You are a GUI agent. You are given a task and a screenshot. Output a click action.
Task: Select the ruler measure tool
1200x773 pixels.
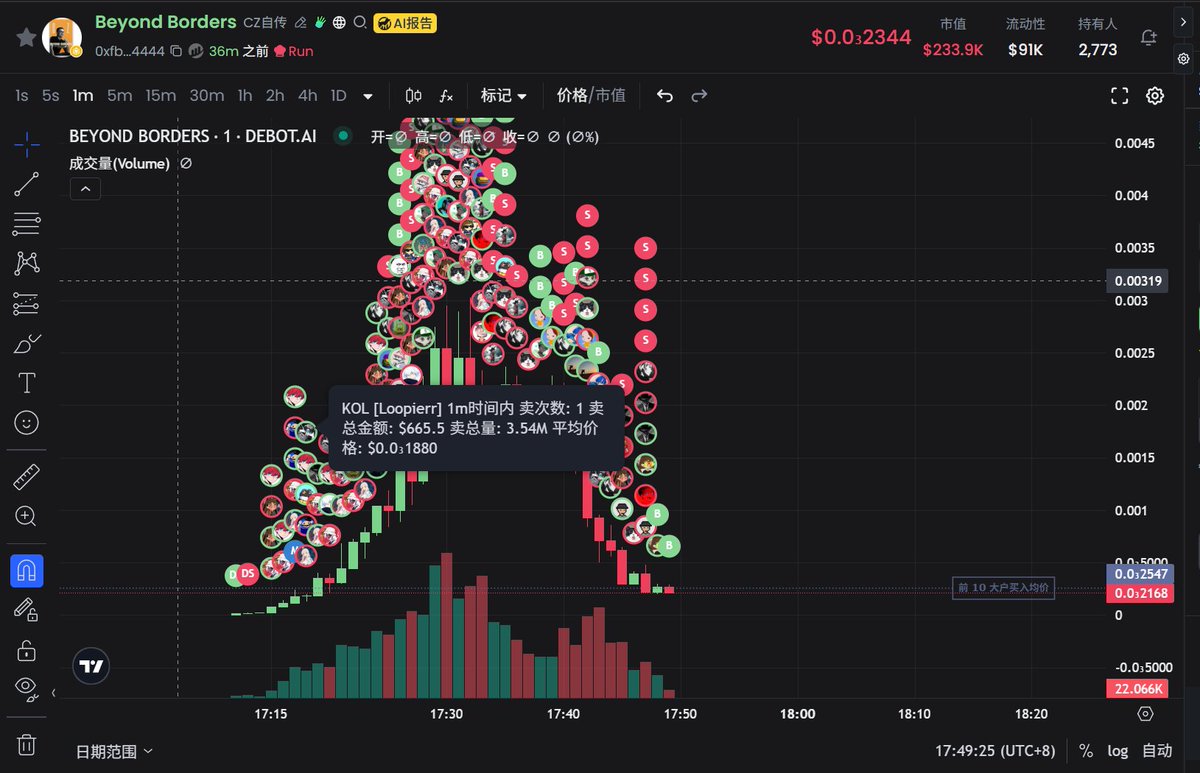27,477
